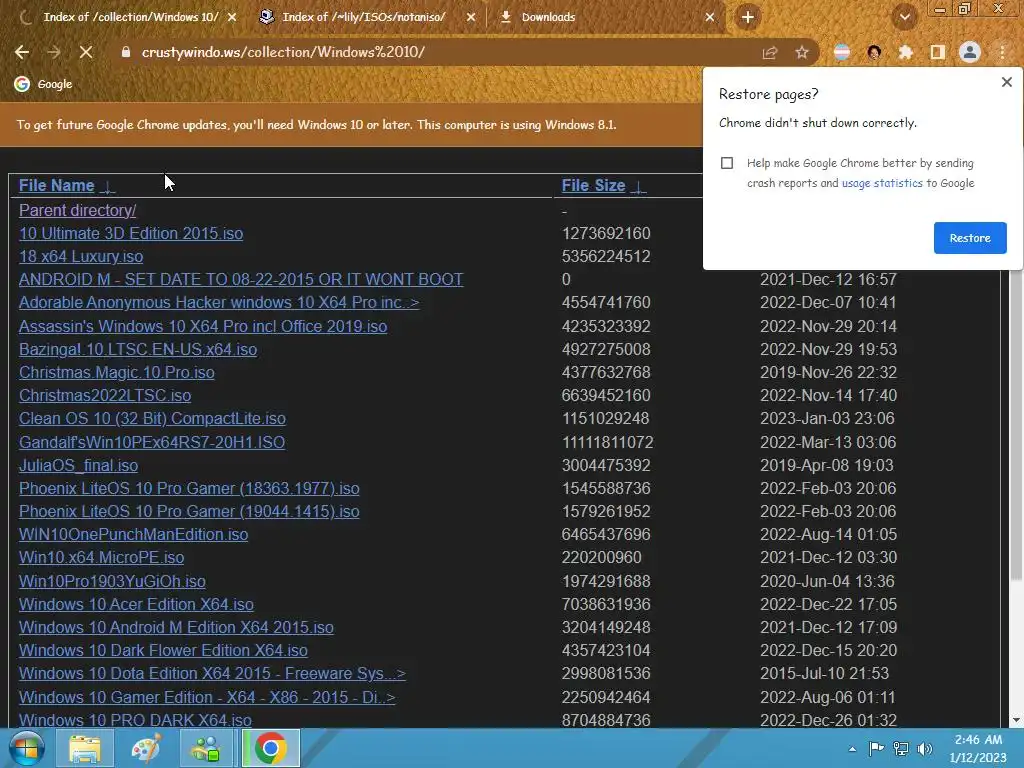The height and width of the screenshot is (768, 1024).
Task: Open the usage statistics link
Action: 882,184
